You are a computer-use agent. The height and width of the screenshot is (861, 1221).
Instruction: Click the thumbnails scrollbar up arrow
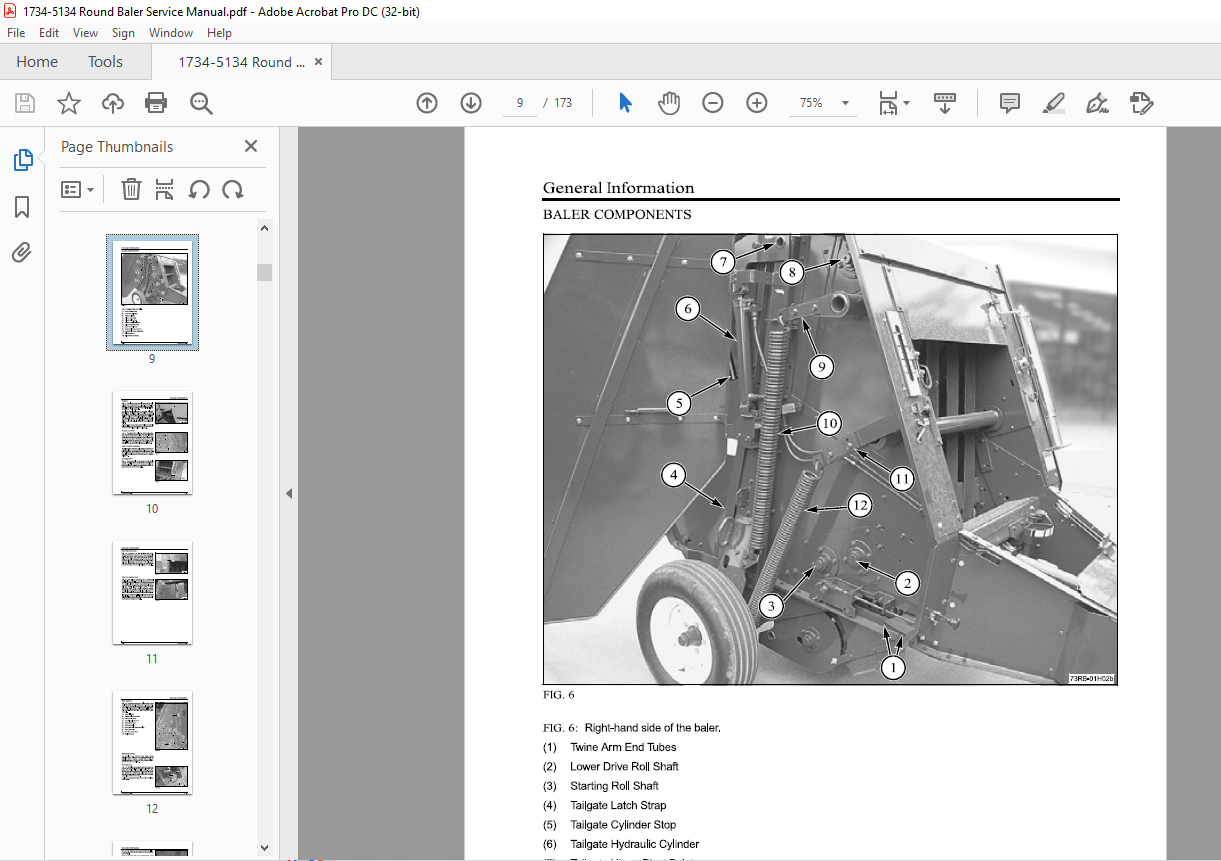pos(265,228)
